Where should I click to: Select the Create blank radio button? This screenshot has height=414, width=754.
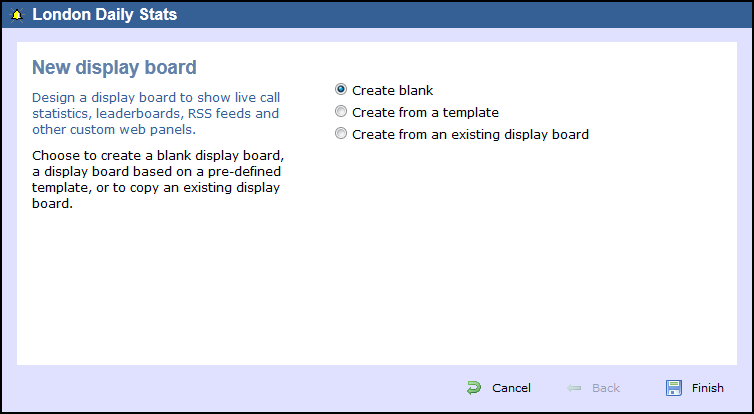point(341,90)
